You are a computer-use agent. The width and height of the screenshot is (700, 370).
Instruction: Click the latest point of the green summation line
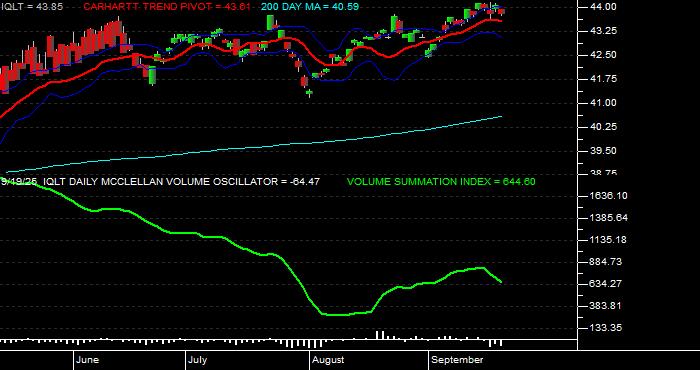pos(501,282)
